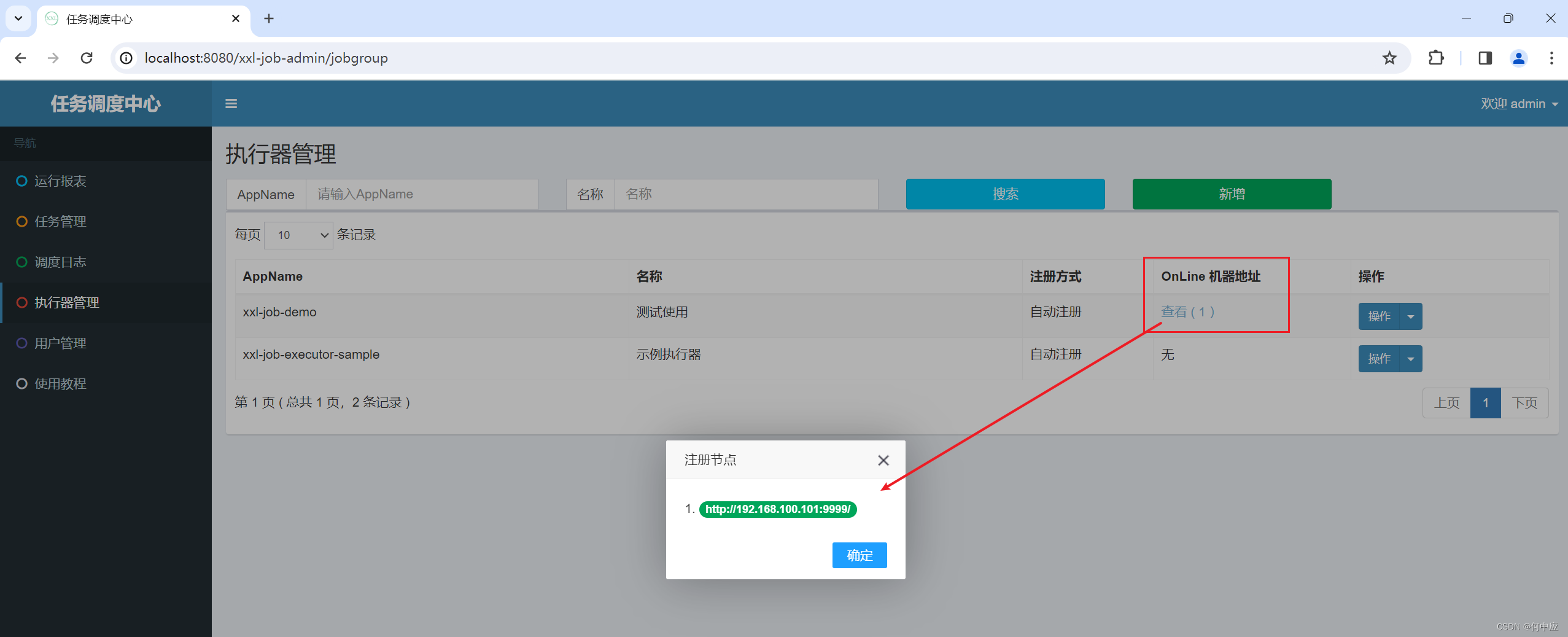This screenshot has height=637, width=1568.
Task: Click 任务管理 circle icon in sidebar
Action: pyautogui.click(x=21, y=221)
